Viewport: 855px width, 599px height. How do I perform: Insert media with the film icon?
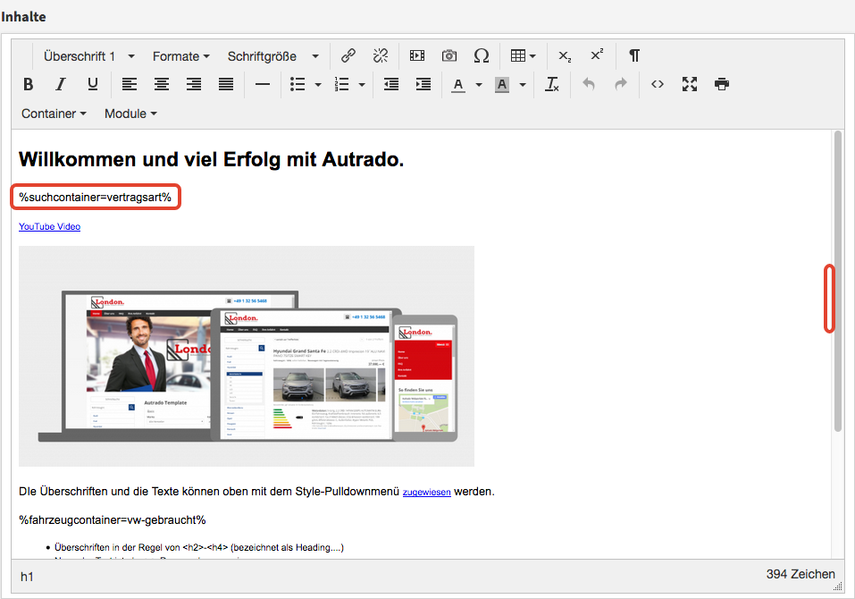point(417,56)
